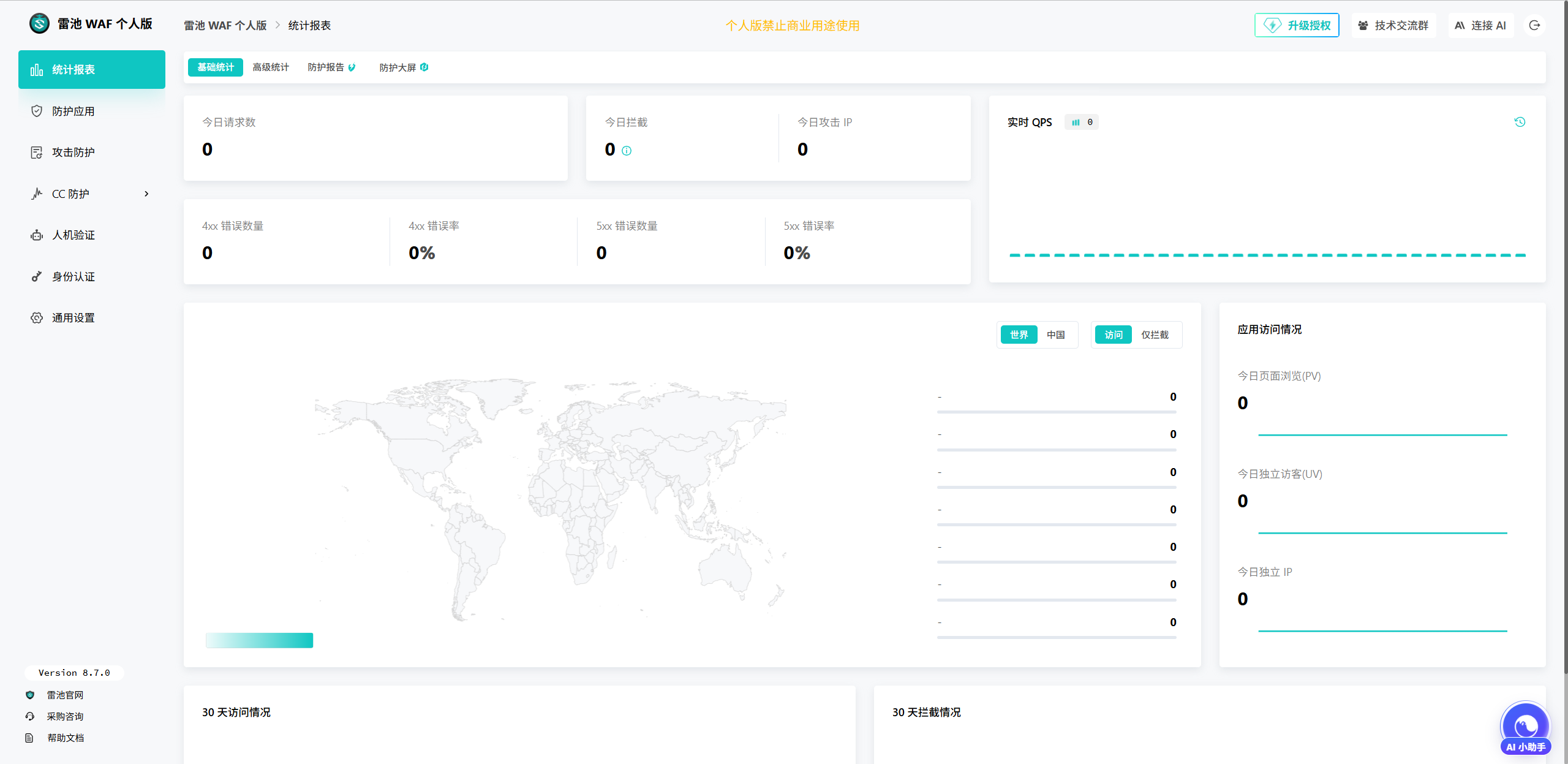Click the QPS bar chart indicator badge
This screenshot has width=1568, height=764.
tap(1082, 122)
